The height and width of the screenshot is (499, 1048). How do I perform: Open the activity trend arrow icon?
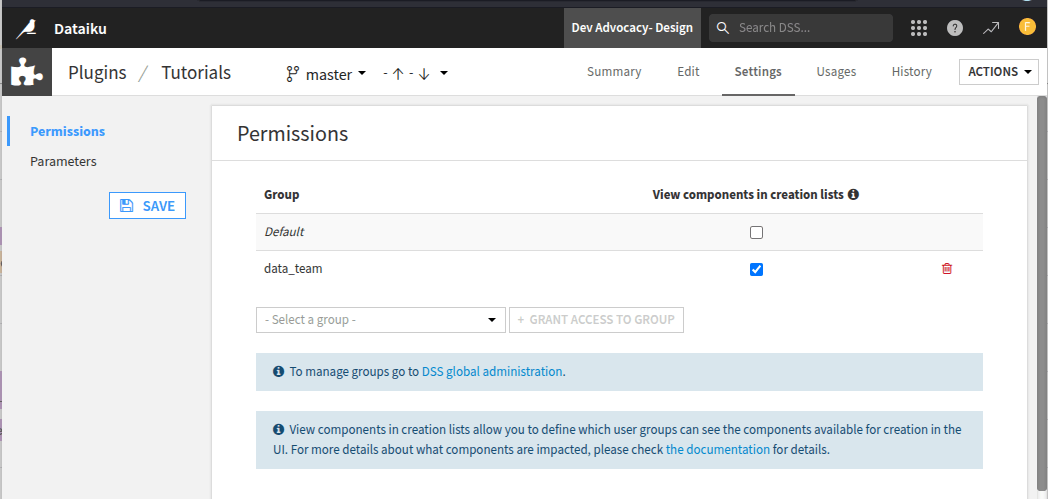click(x=991, y=28)
